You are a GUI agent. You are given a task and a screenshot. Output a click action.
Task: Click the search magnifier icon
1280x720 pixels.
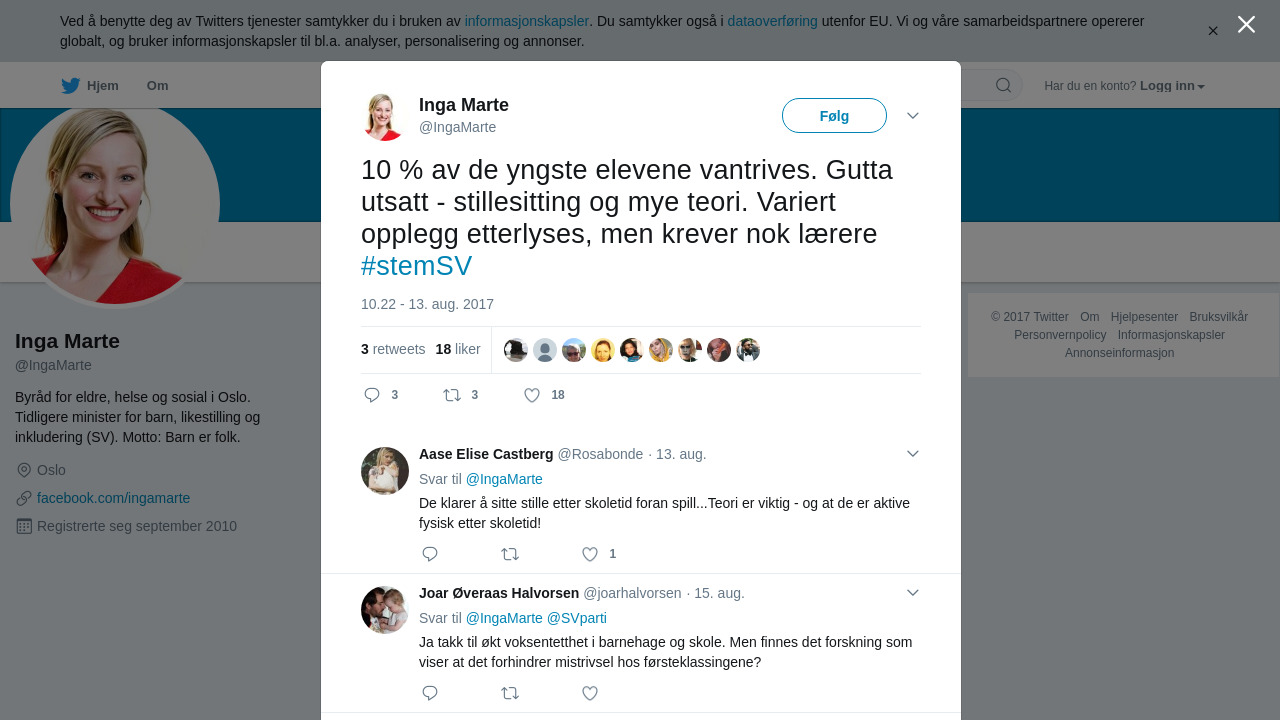click(1003, 85)
